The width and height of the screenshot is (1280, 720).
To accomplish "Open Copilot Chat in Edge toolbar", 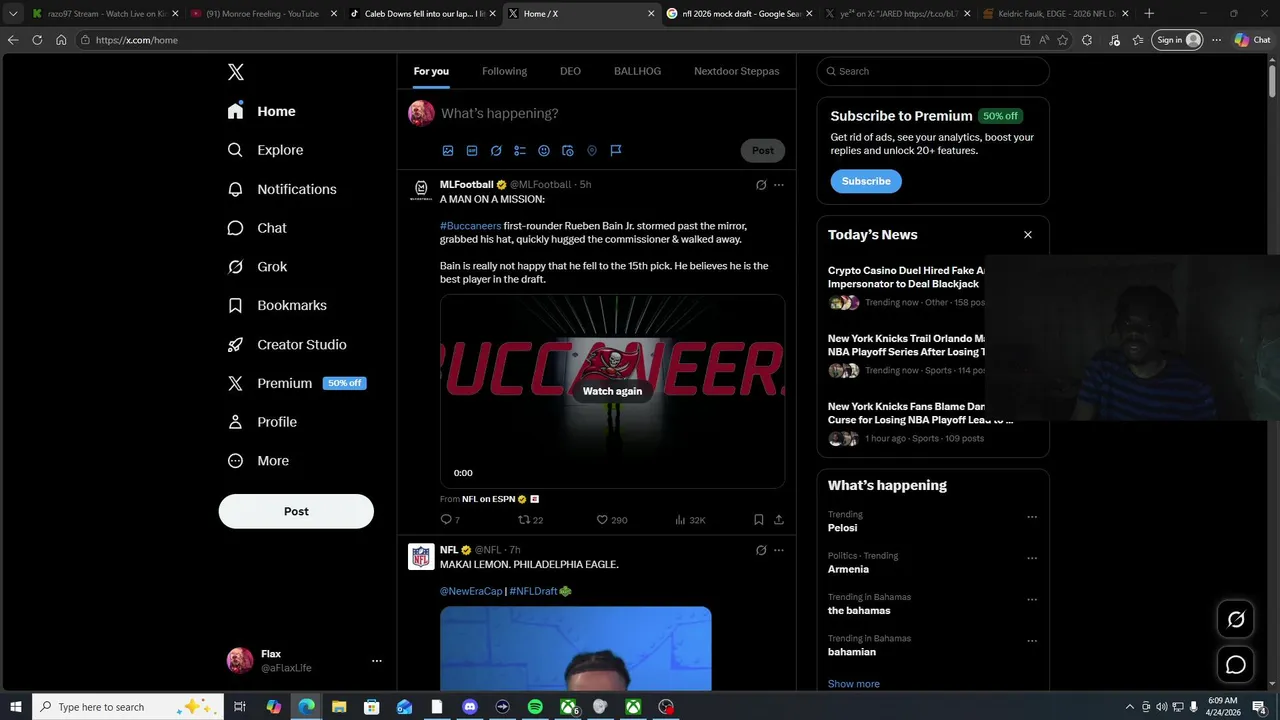I will pos(1254,40).
